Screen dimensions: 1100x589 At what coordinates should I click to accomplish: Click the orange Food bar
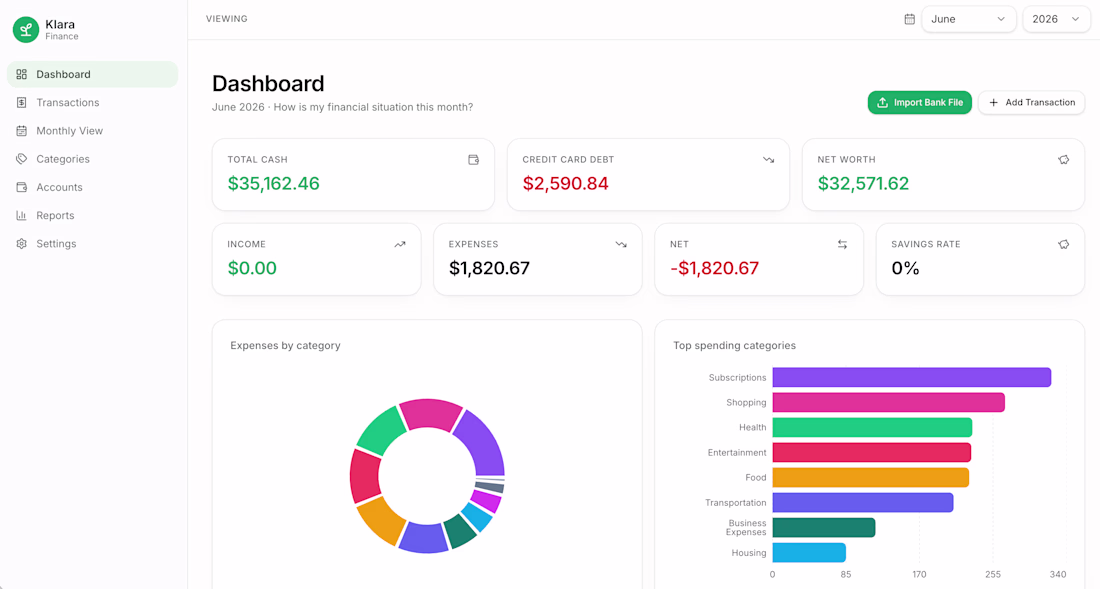(x=871, y=478)
